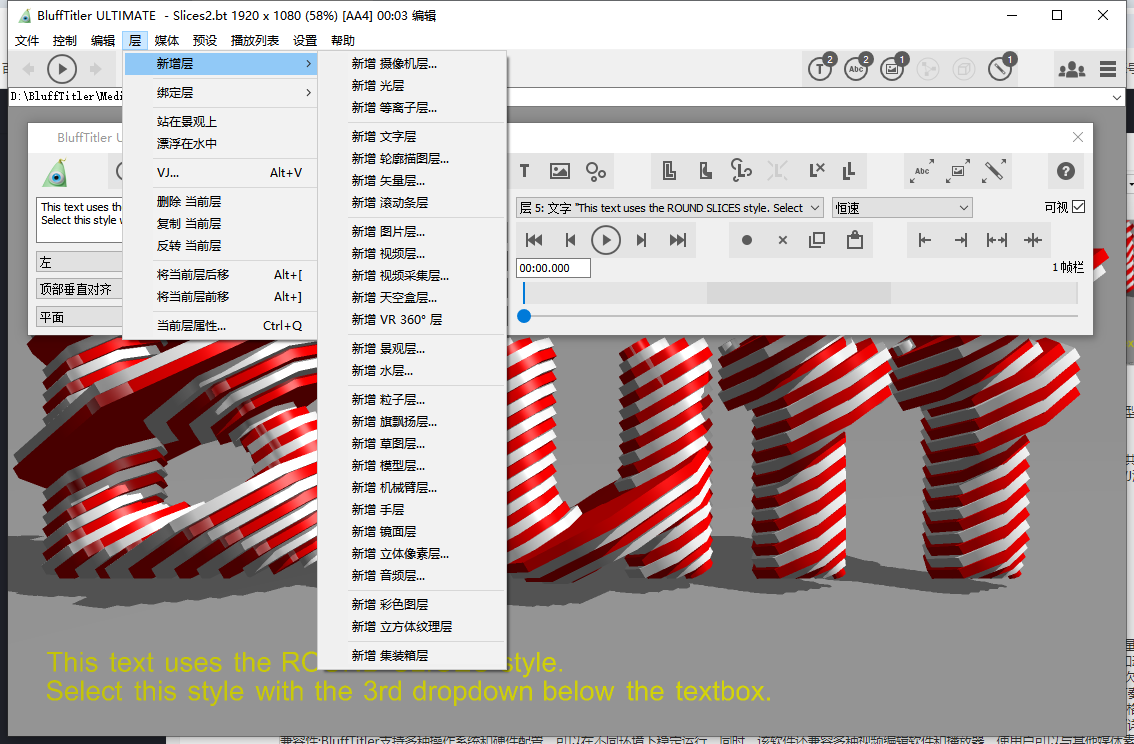Open the 播放列表 menu
1134x744 pixels.
[x=255, y=40]
